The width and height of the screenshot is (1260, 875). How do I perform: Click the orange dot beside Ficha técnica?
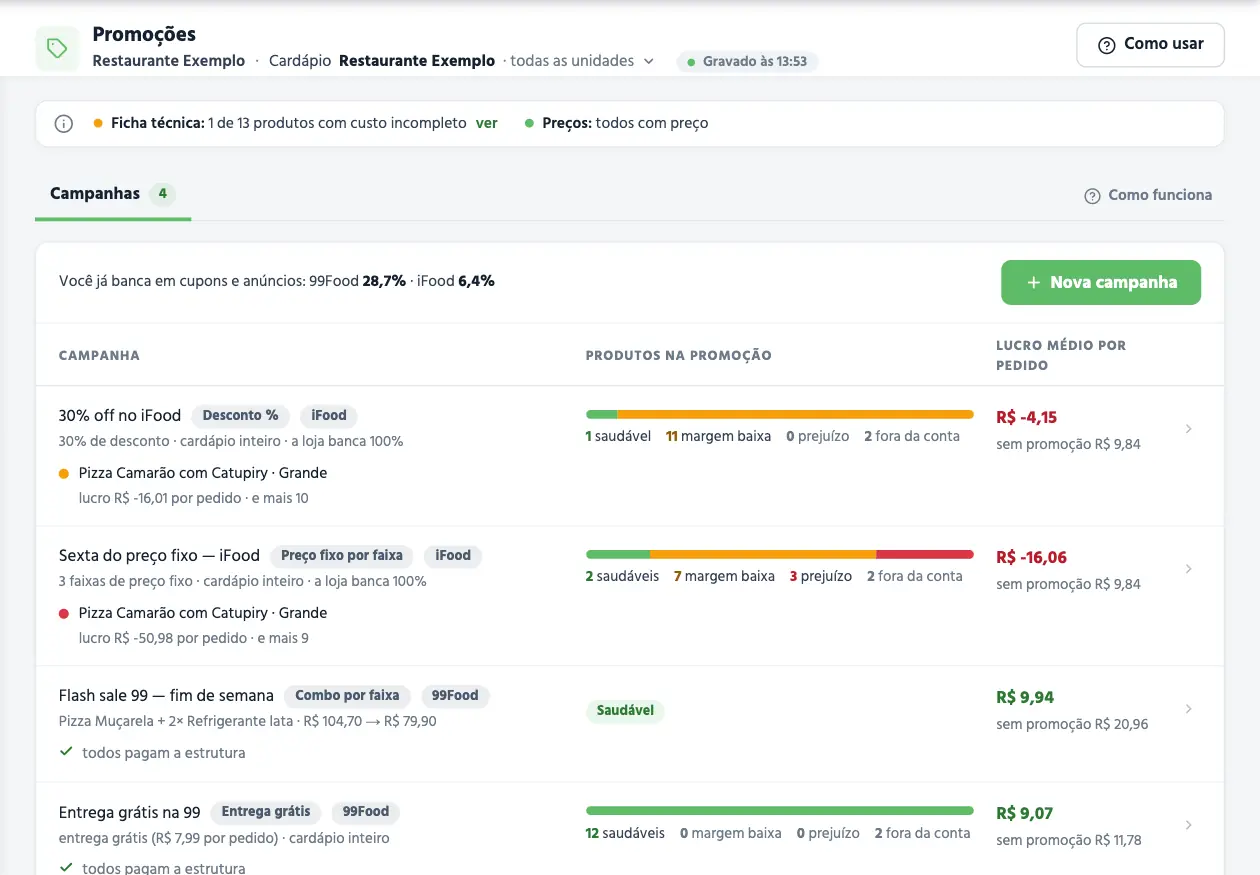98,124
